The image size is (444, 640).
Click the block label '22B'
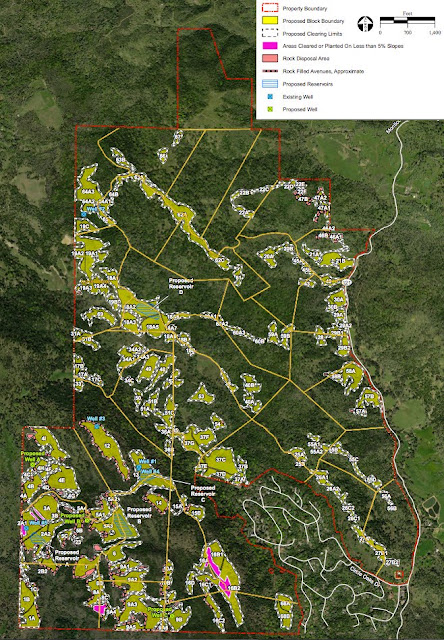pos(244,193)
